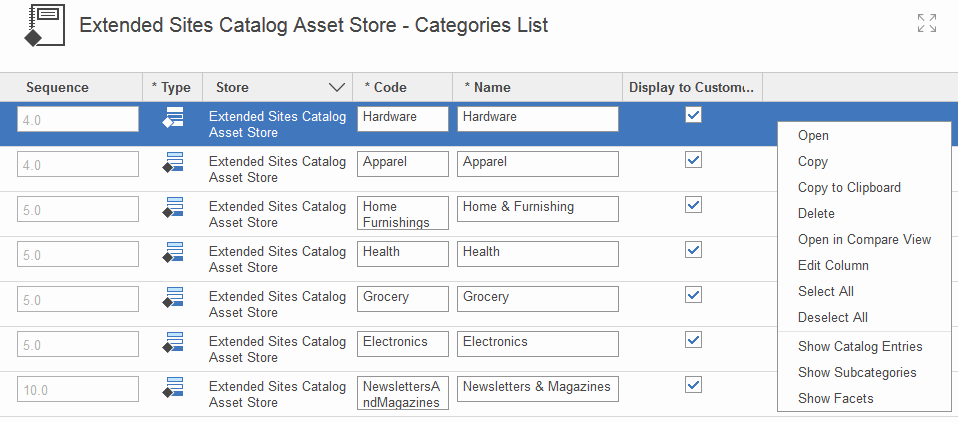Toggle Display to Customers for Electronics row
The image size is (958, 422).
(x=693, y=340)
